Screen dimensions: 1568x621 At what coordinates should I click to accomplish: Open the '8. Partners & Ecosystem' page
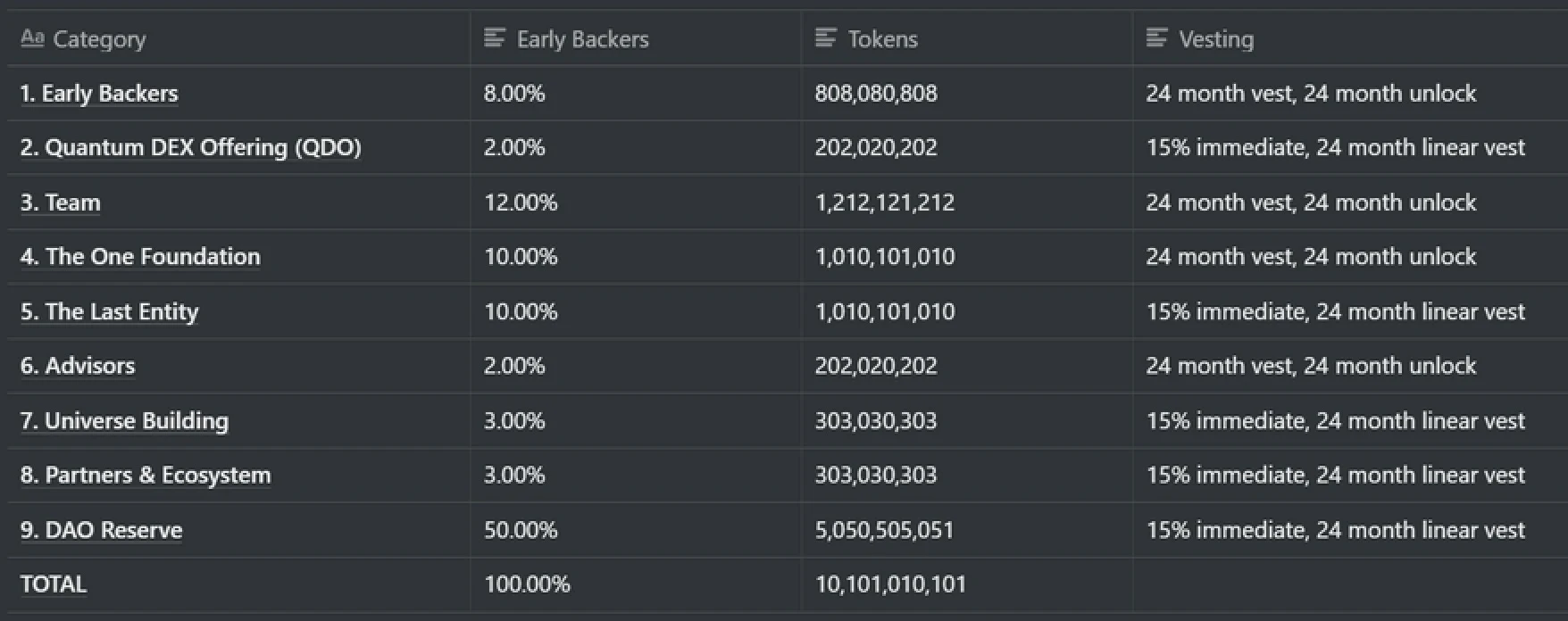(146, 476)
